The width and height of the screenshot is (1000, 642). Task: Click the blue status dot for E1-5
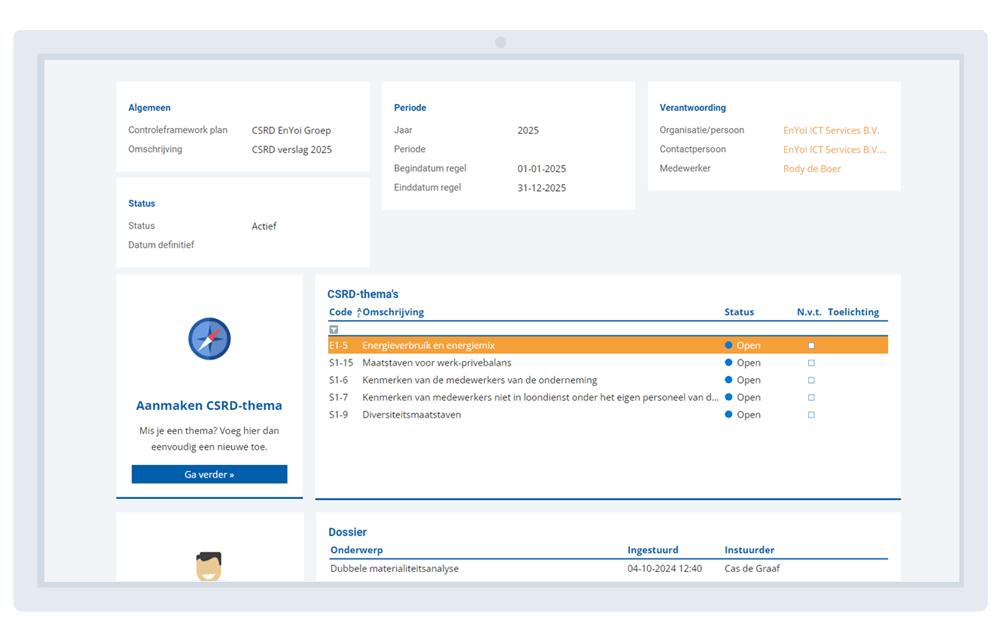729,346
